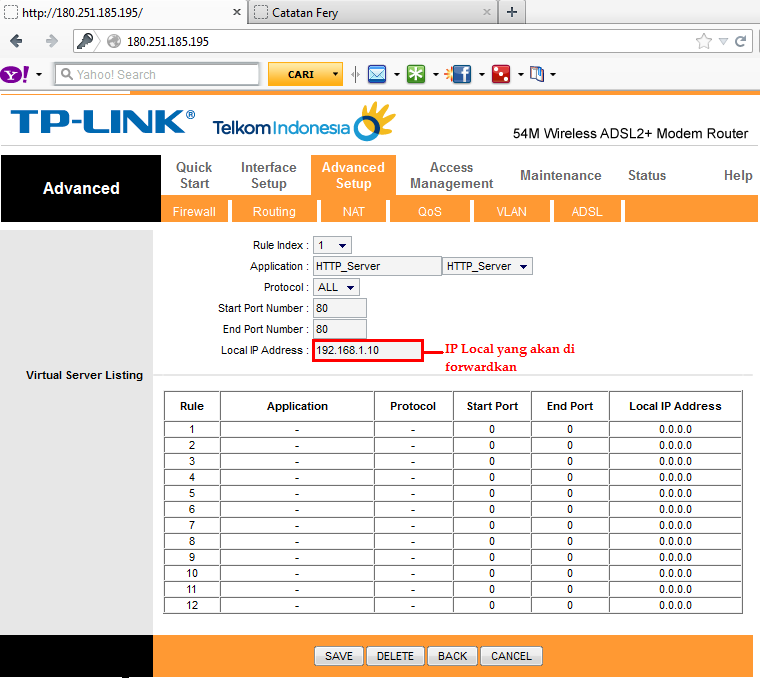Click the End Port Number field
The image size is (760, 679).
pyautogui.click(x=339, y=329)
